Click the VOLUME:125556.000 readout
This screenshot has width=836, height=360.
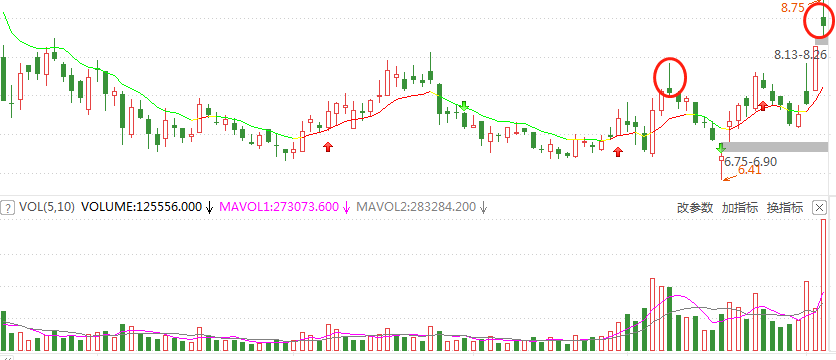[x=142, y=207]
